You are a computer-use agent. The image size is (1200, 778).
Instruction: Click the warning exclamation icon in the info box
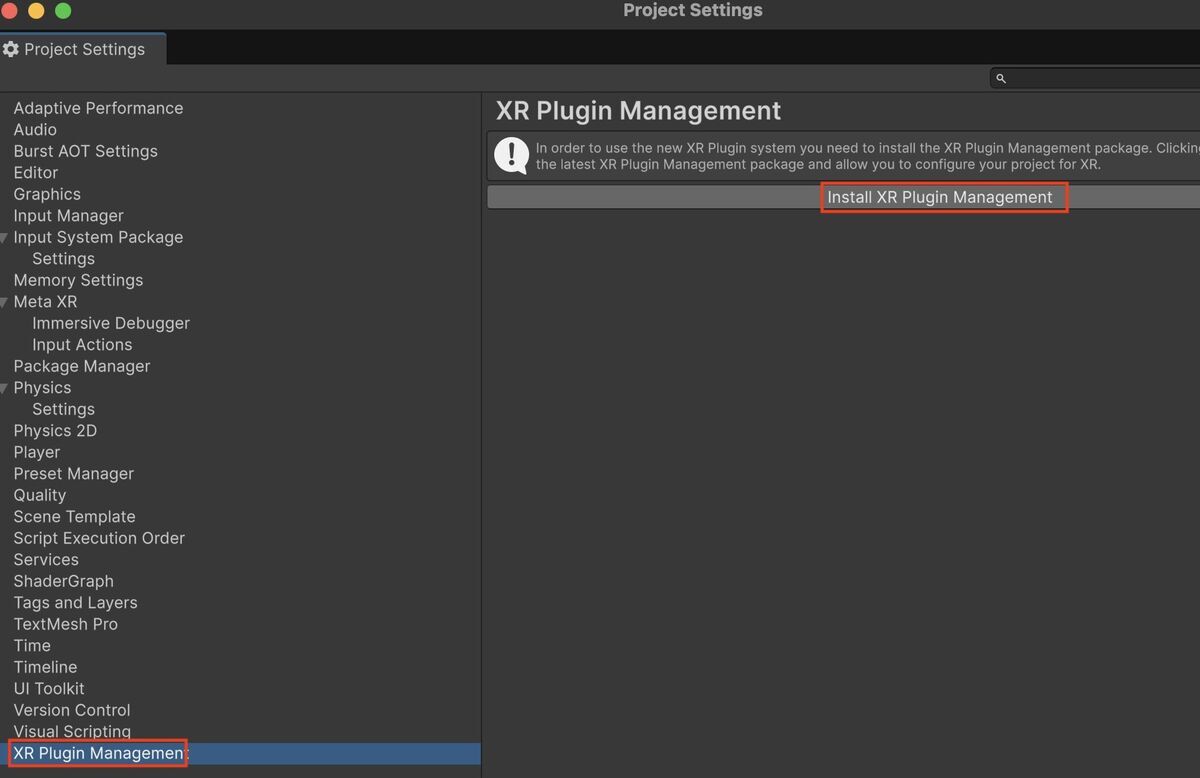[x=512, y=155]
